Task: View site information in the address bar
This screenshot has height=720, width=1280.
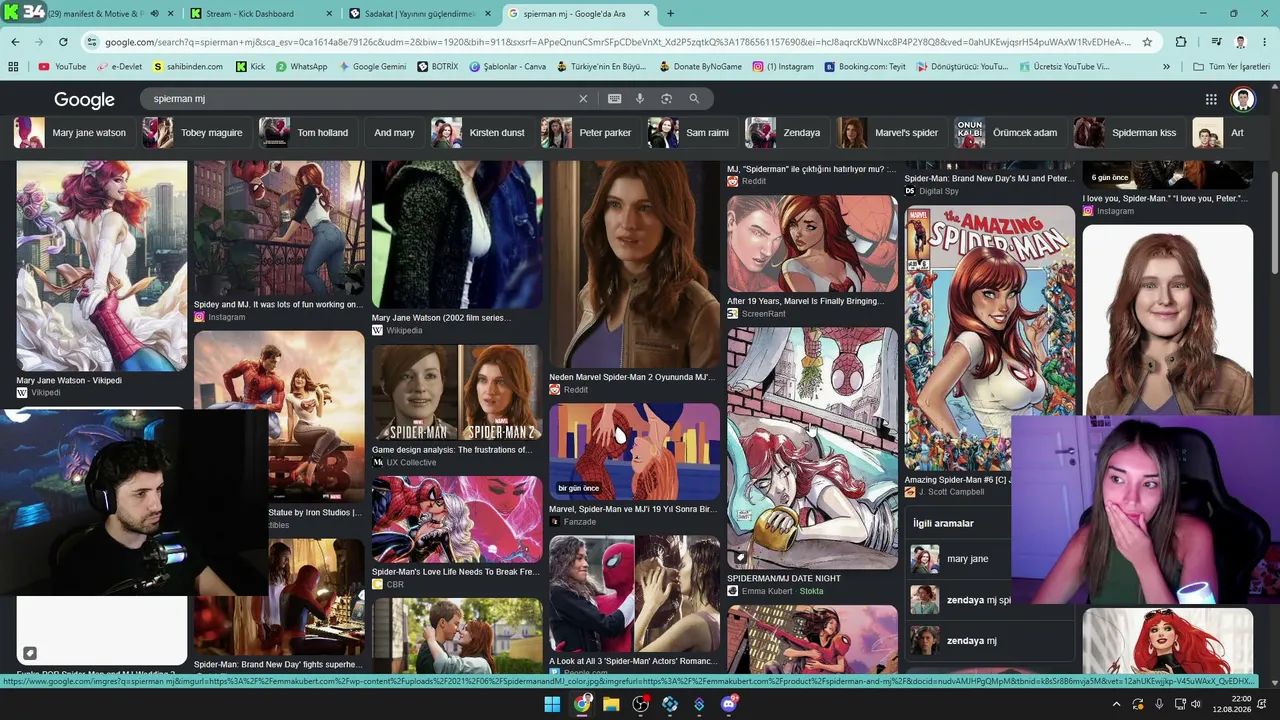Action: (x=93, y=42)
